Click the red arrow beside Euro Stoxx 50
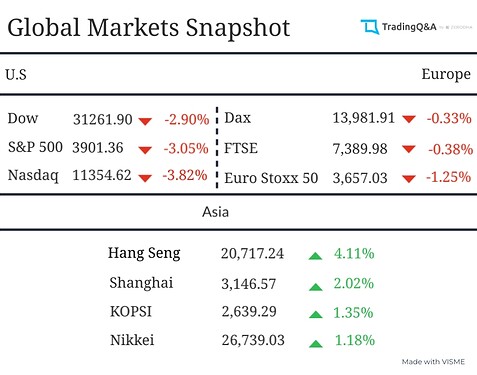The image size is (477, 375). pos(409,179)
